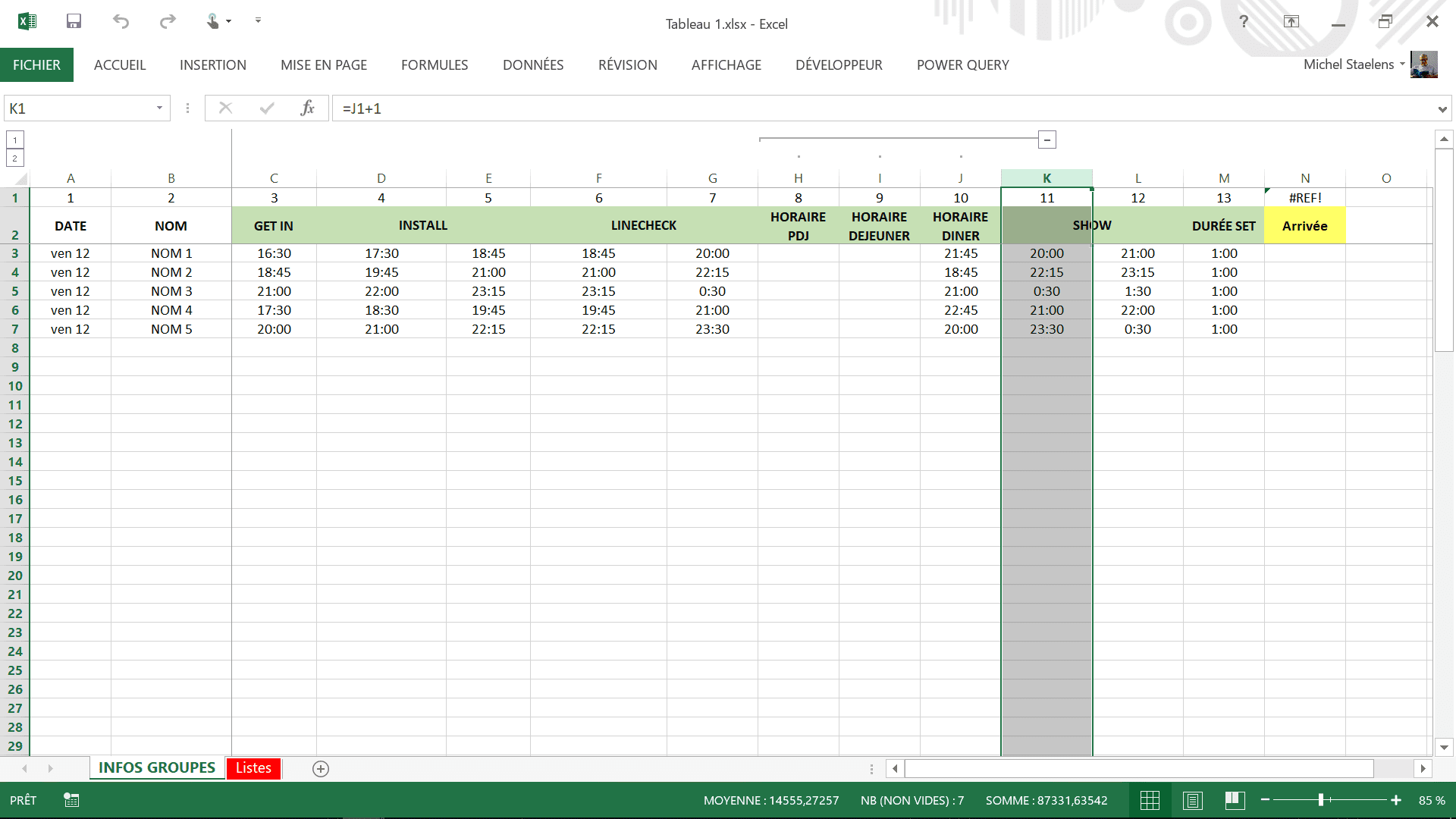The width and height of the screenshot is (1456, 819).
Task: Show outline level 2 button
Action: [x=15, y=158]
